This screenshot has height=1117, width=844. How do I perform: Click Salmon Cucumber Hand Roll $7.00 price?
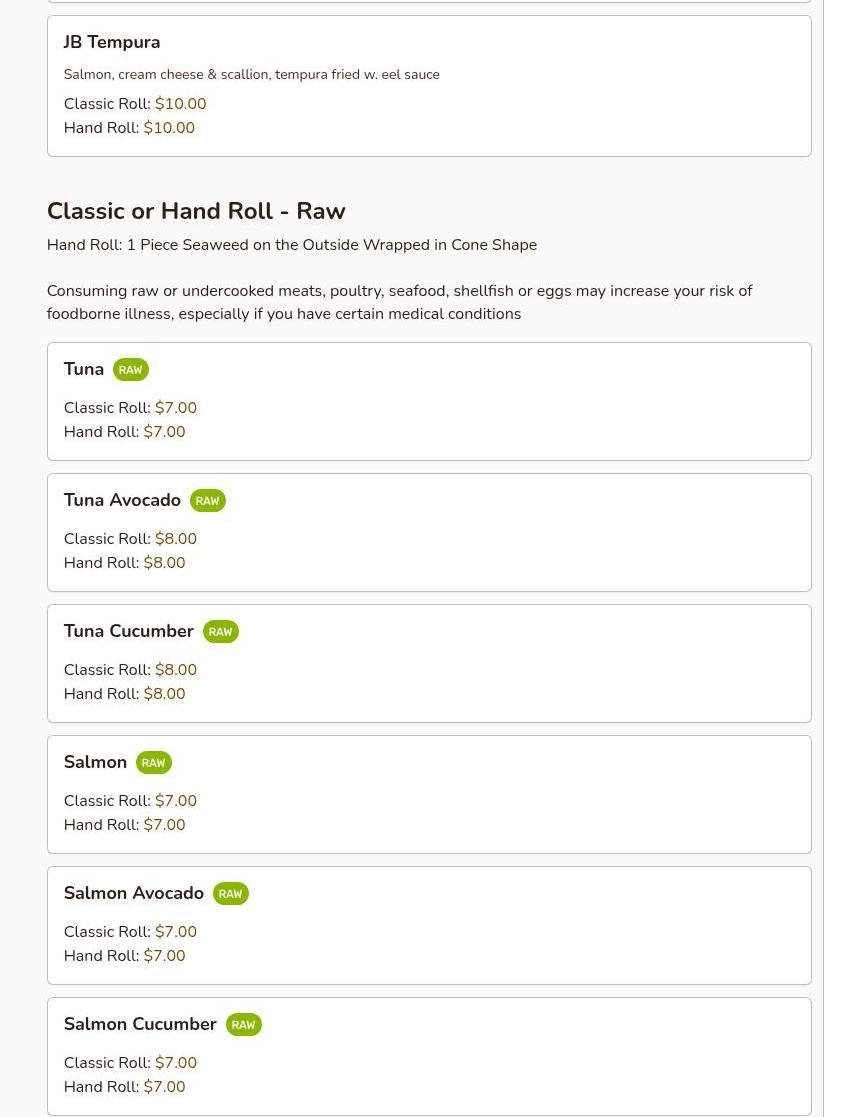[164, 1087]
